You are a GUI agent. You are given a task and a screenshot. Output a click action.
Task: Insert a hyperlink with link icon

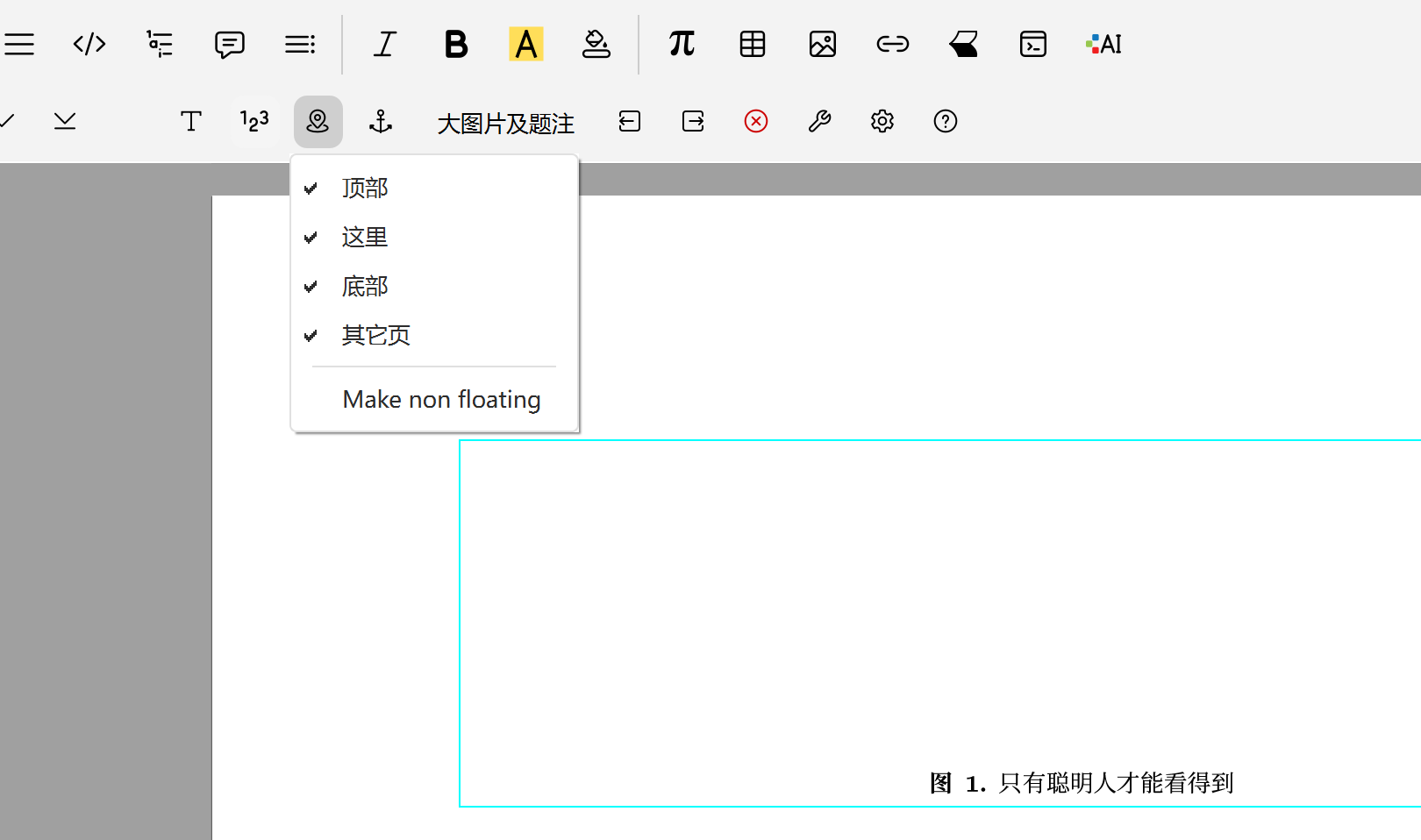click(x=893, y=44)
